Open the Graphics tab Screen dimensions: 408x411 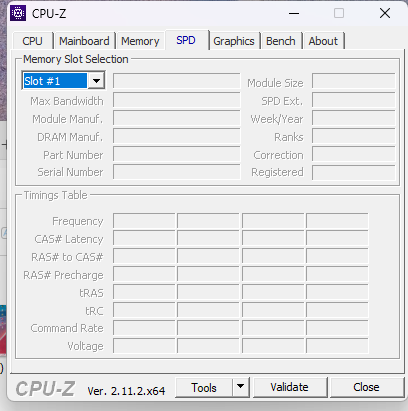point(234,41)
